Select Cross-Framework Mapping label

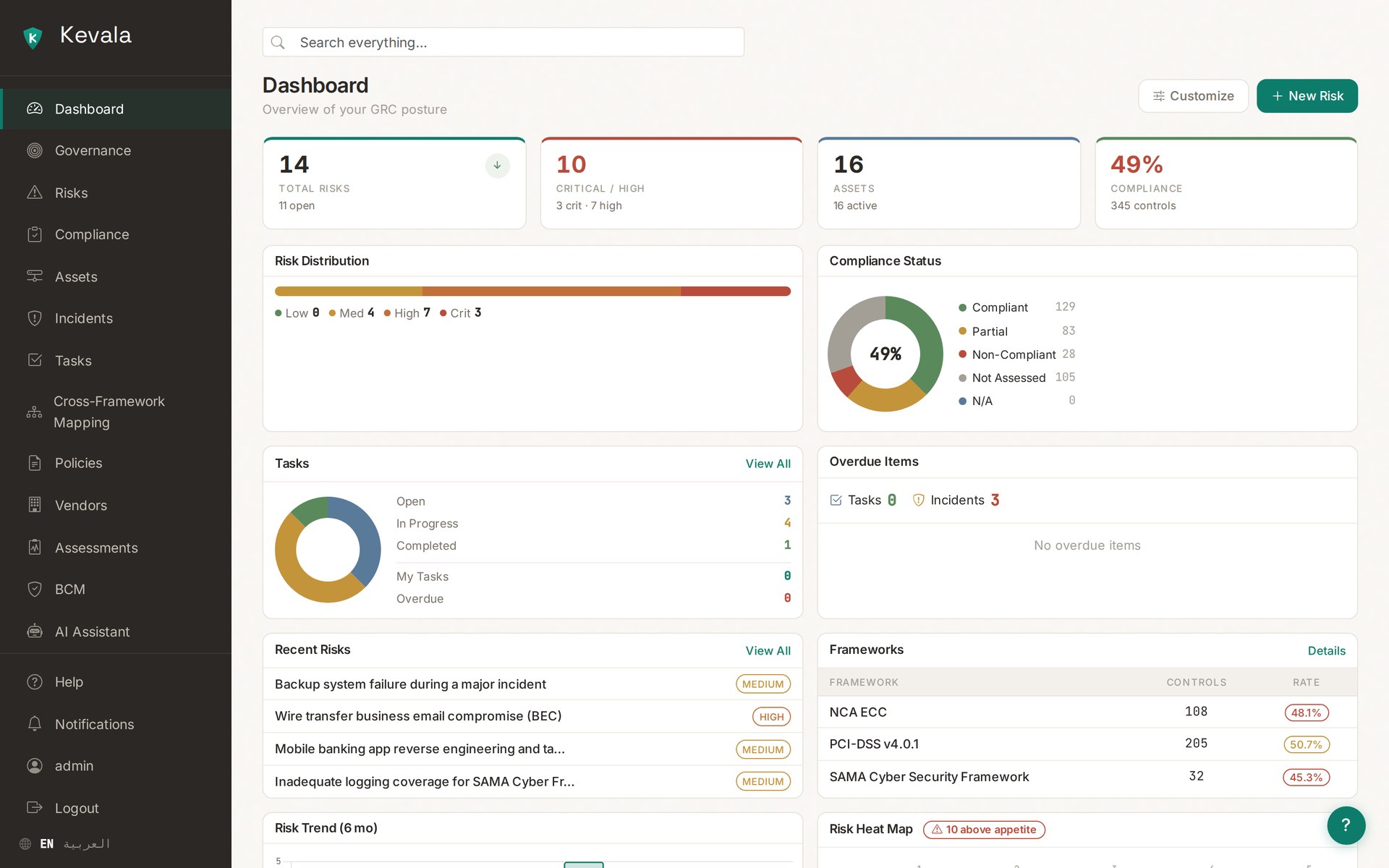coord(109,412)
